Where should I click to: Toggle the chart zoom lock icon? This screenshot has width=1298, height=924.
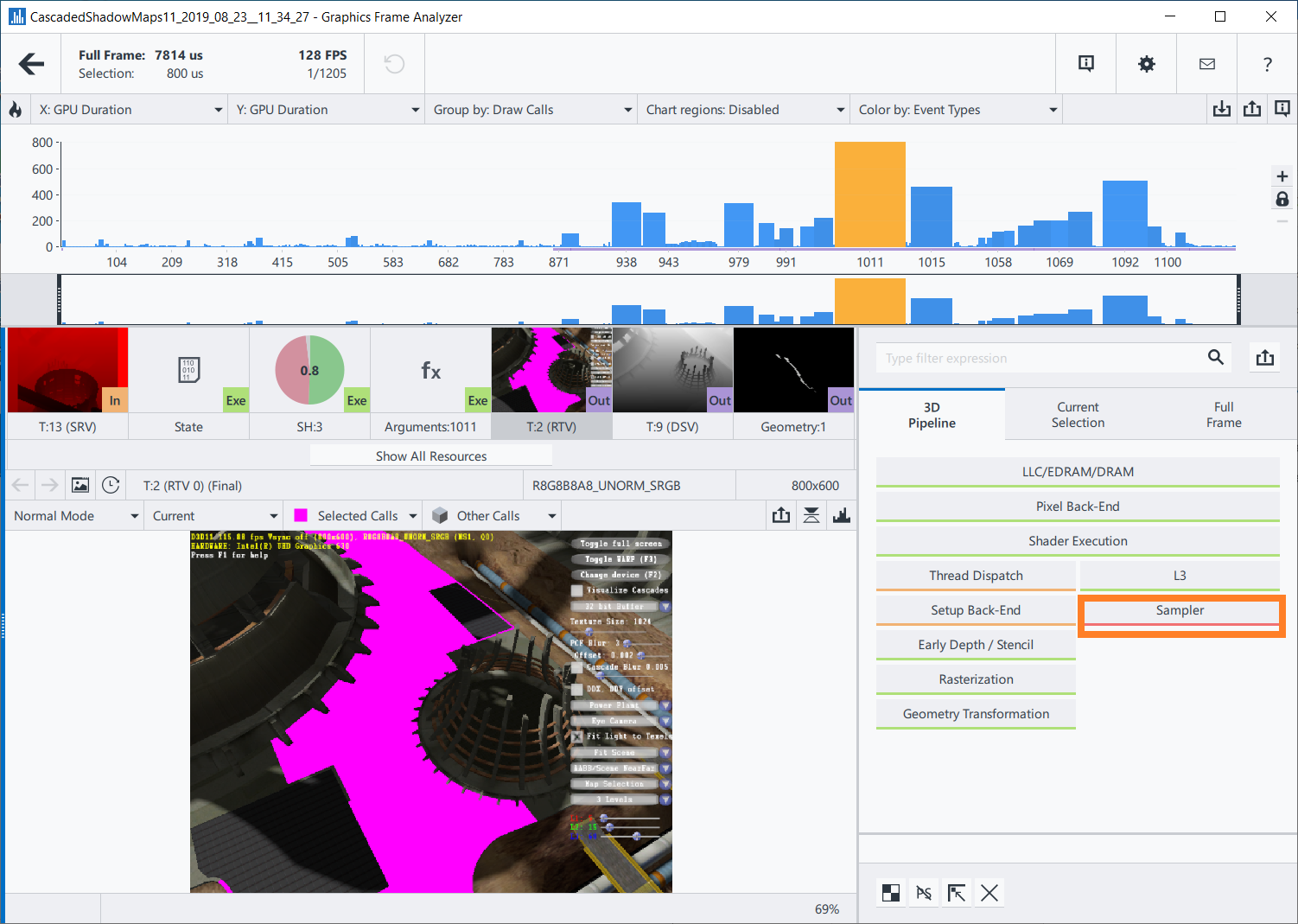coord(1282,200)
